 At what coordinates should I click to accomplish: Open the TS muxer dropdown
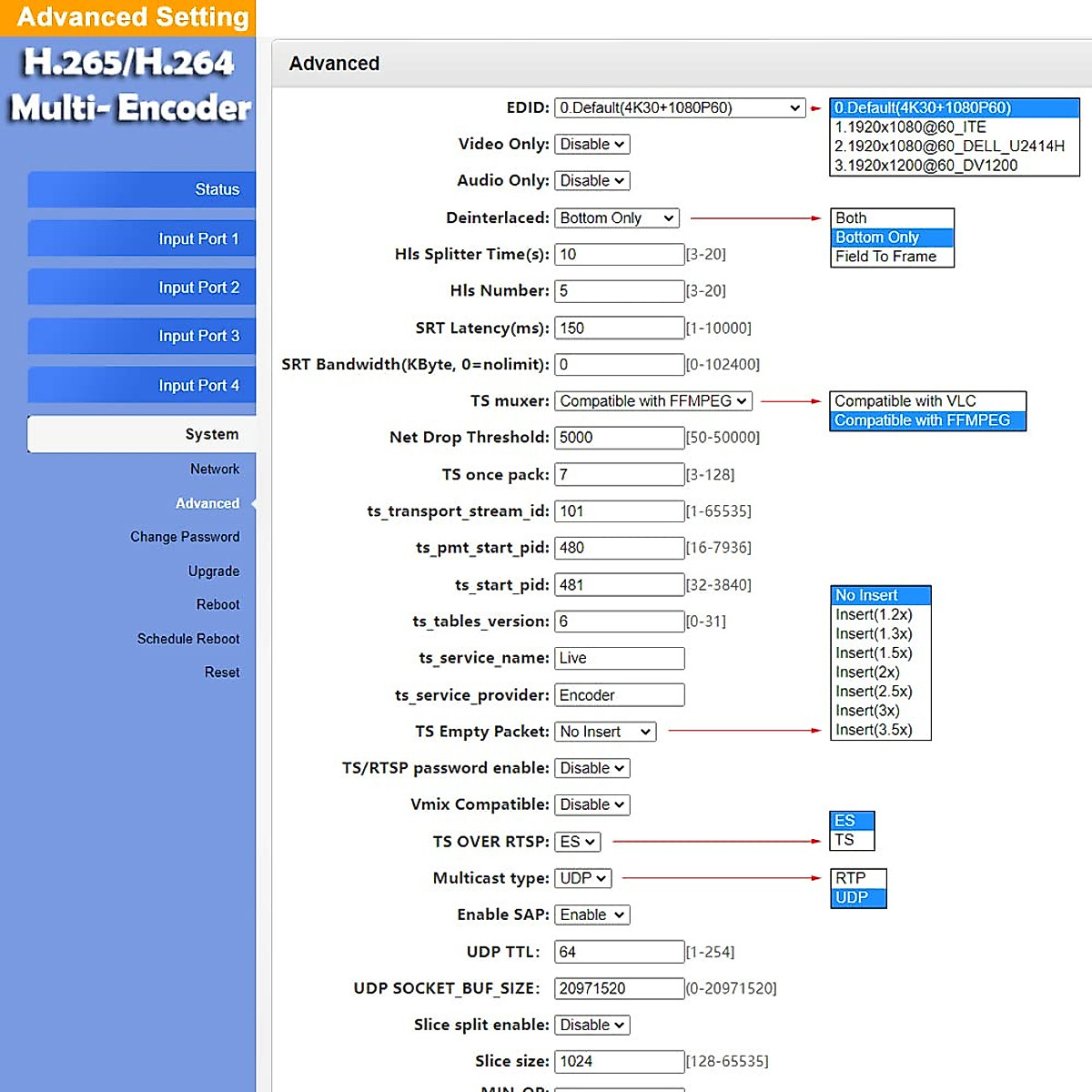click(652, 401)
